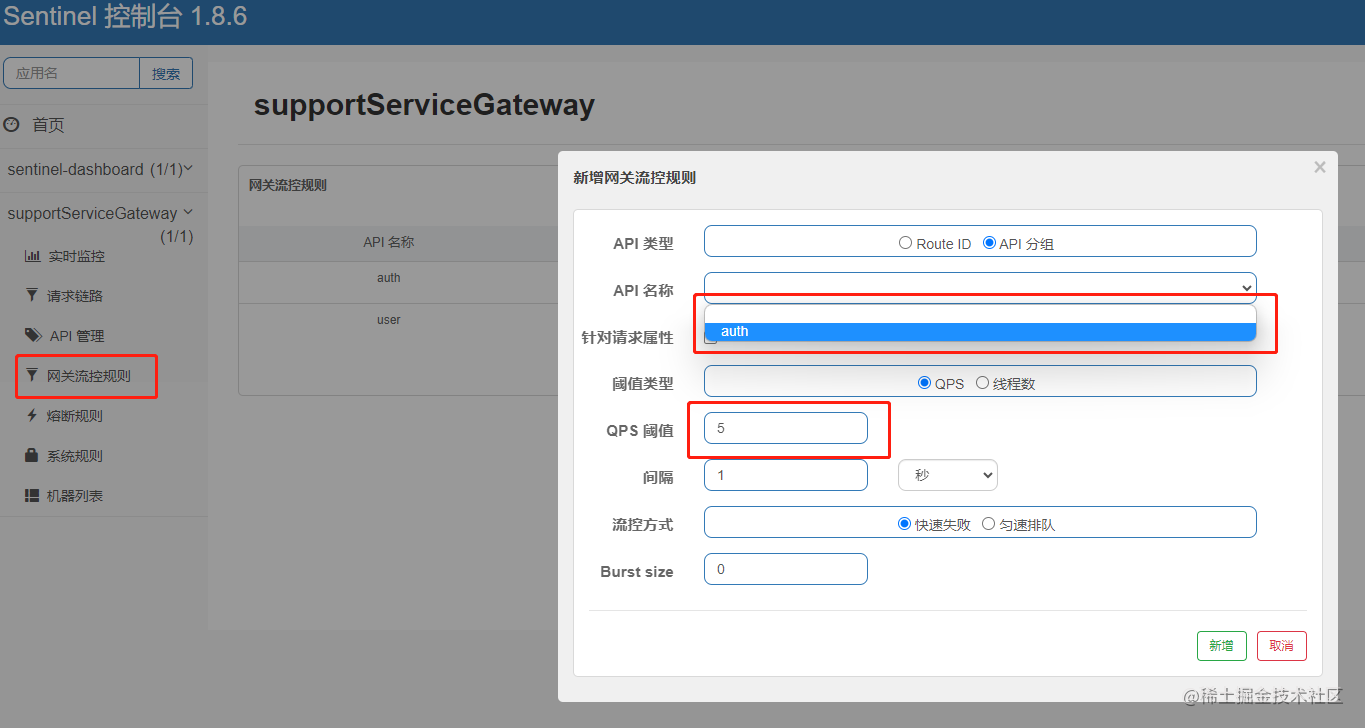Click the supportServiceGateway page heading
This screenshot has height=728, width=1365.
(x=424, y=104)
